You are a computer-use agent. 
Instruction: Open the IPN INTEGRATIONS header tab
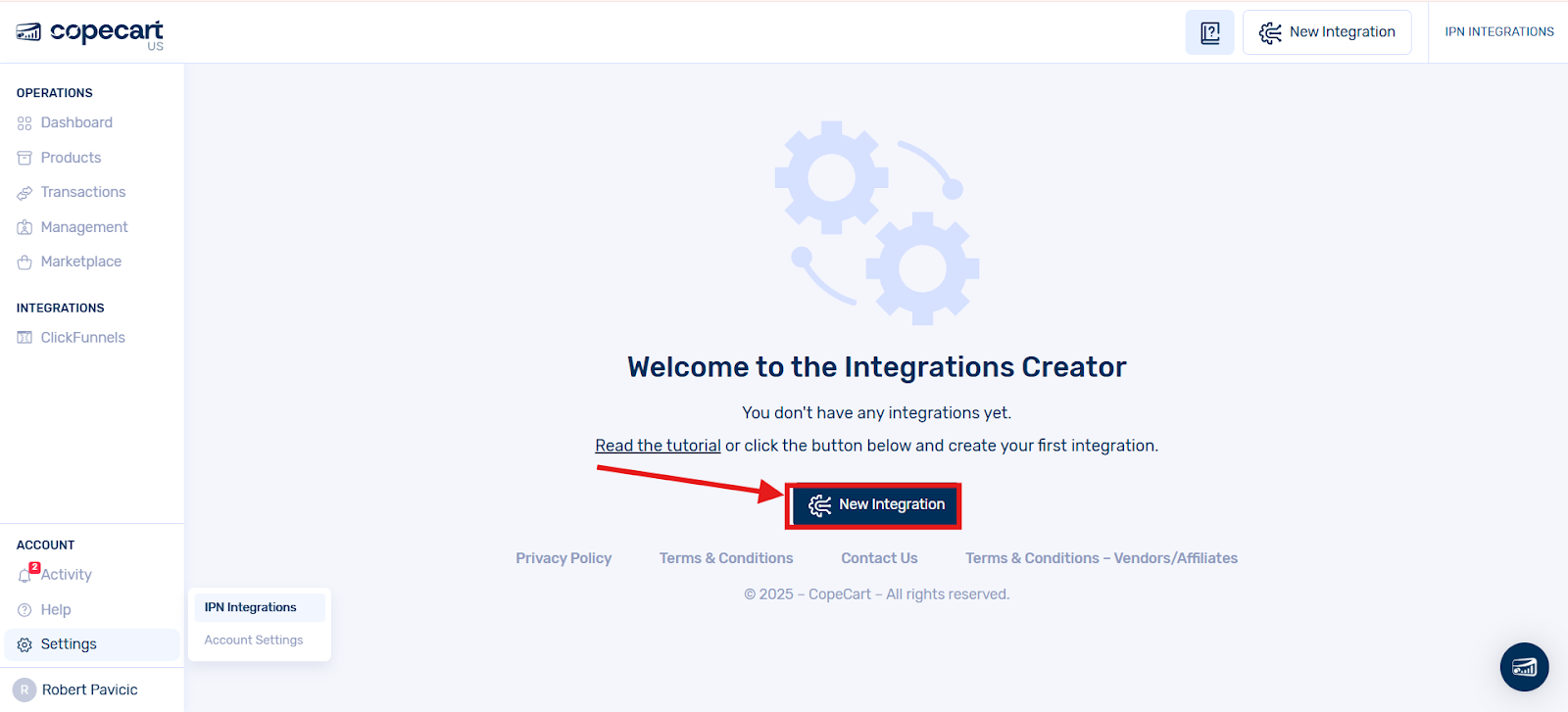pos(1499,32)
